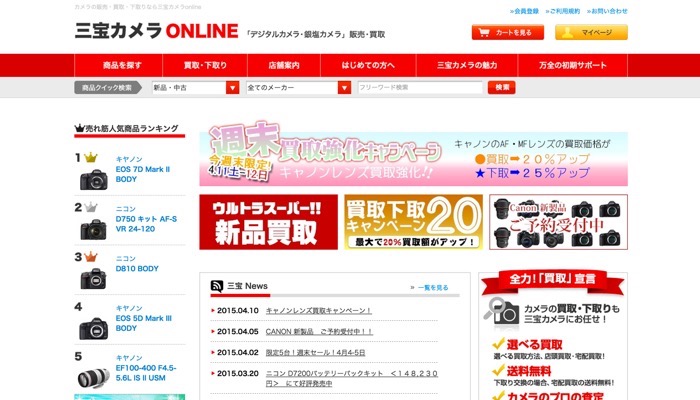Open 三宝カメラの魅力 navigation tab
The width and height of the screenshot is (700, 400).
click(467, 65)
